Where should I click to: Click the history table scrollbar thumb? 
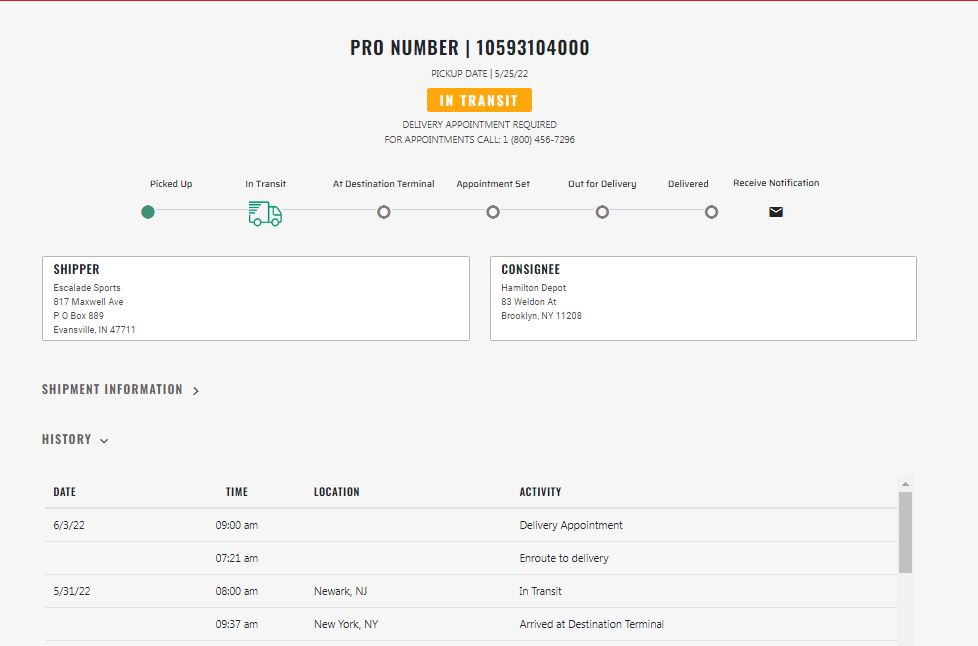(x=905, y=532)
